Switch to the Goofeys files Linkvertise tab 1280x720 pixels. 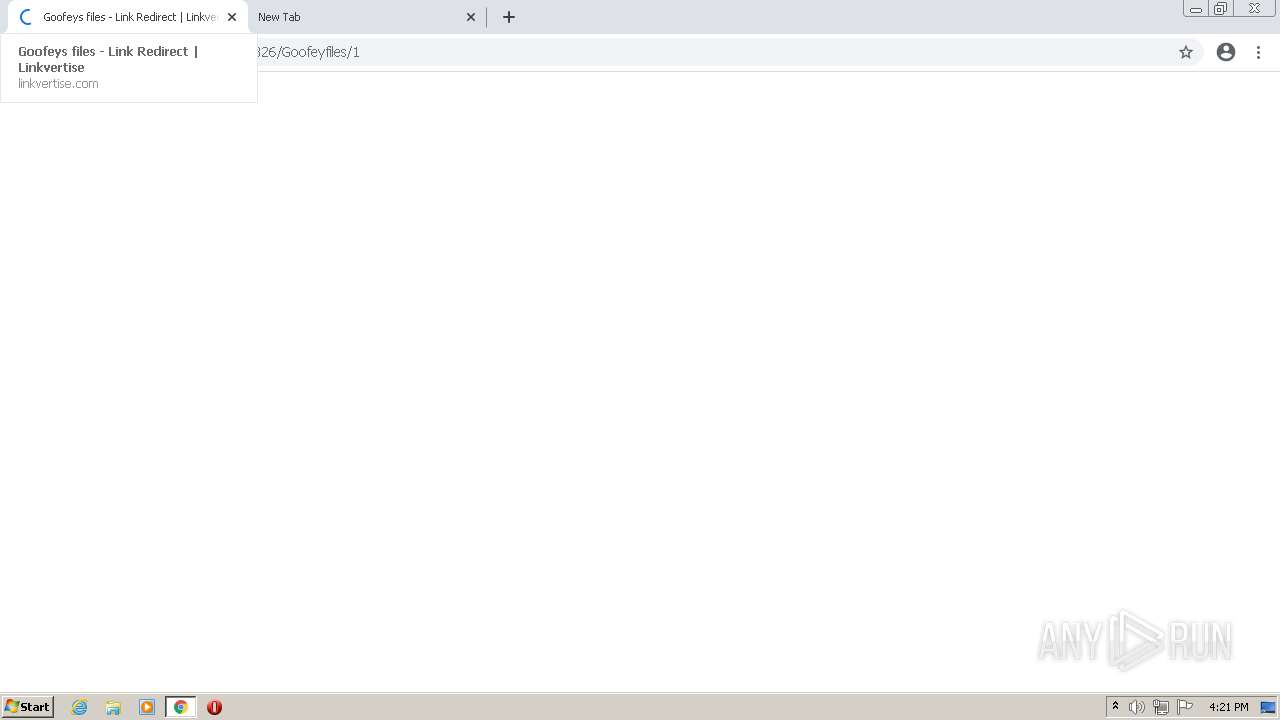click(128, 17)
